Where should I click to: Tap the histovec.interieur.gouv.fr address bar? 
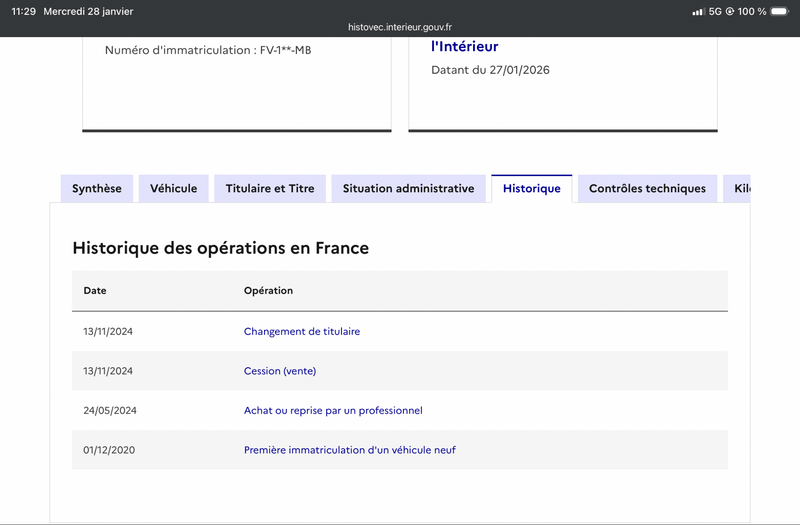pyautogui.click(x=400, y=27)
